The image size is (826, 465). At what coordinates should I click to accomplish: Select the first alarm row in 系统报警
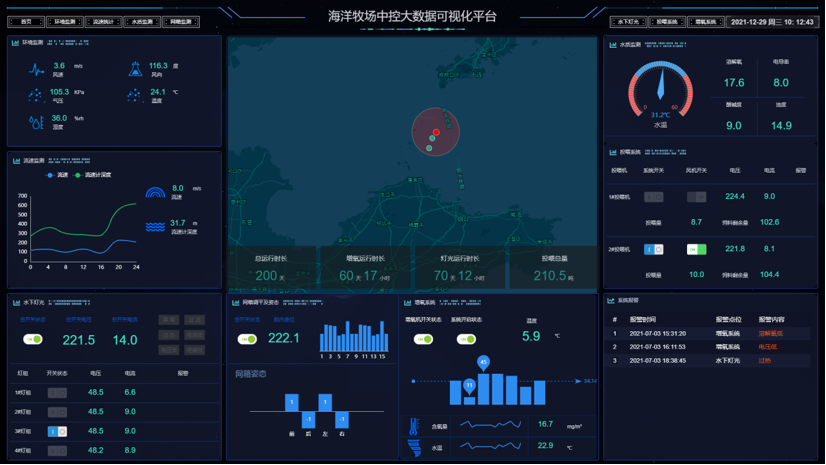[707, 333]
